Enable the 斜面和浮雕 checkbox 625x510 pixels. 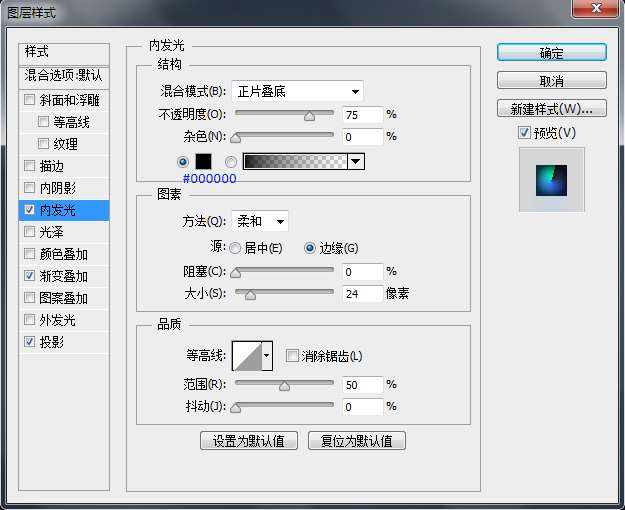[x=29, y=99]
